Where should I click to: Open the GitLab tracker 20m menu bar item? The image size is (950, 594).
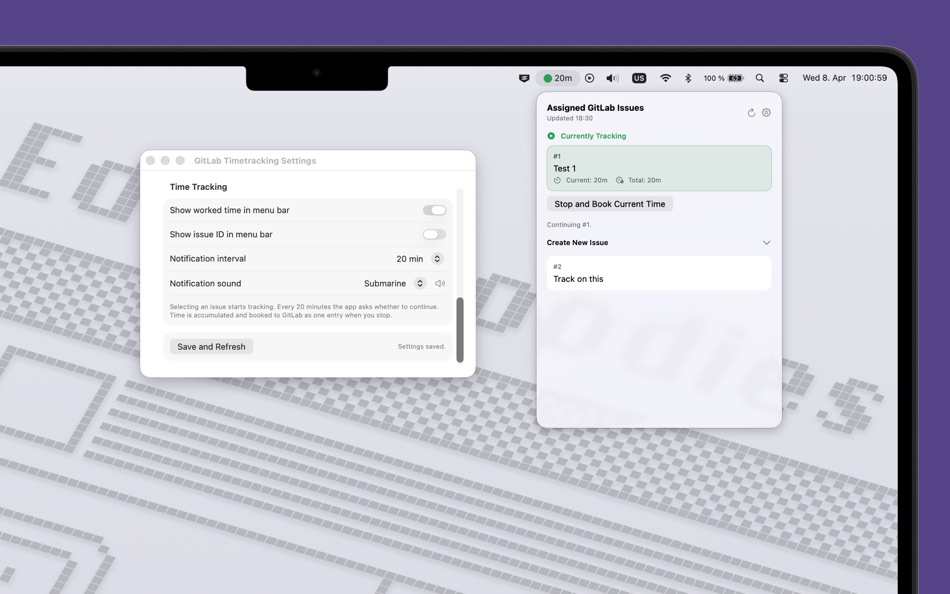coord(557,78)
